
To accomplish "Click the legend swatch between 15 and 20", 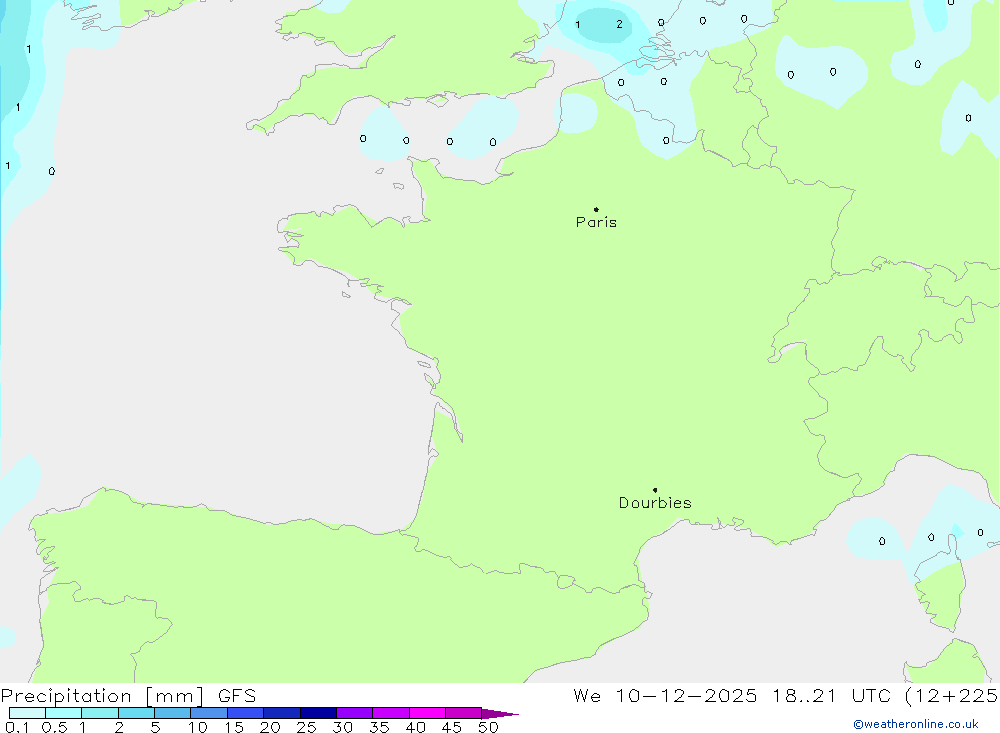I will 245,713.
